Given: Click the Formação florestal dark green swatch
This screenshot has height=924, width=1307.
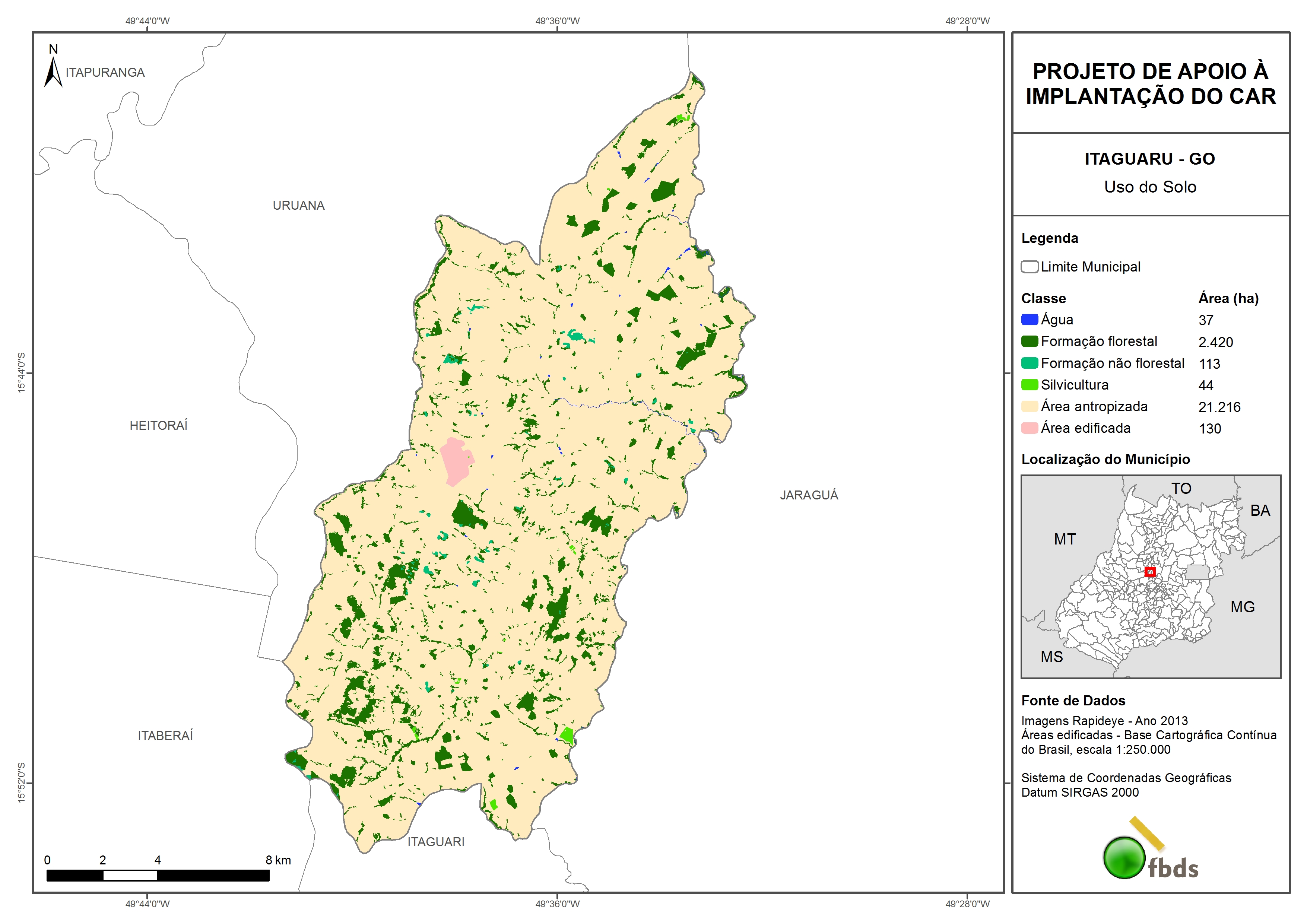Looking at the screenshot, I should pyautogui.click(x=1029, y=342).
